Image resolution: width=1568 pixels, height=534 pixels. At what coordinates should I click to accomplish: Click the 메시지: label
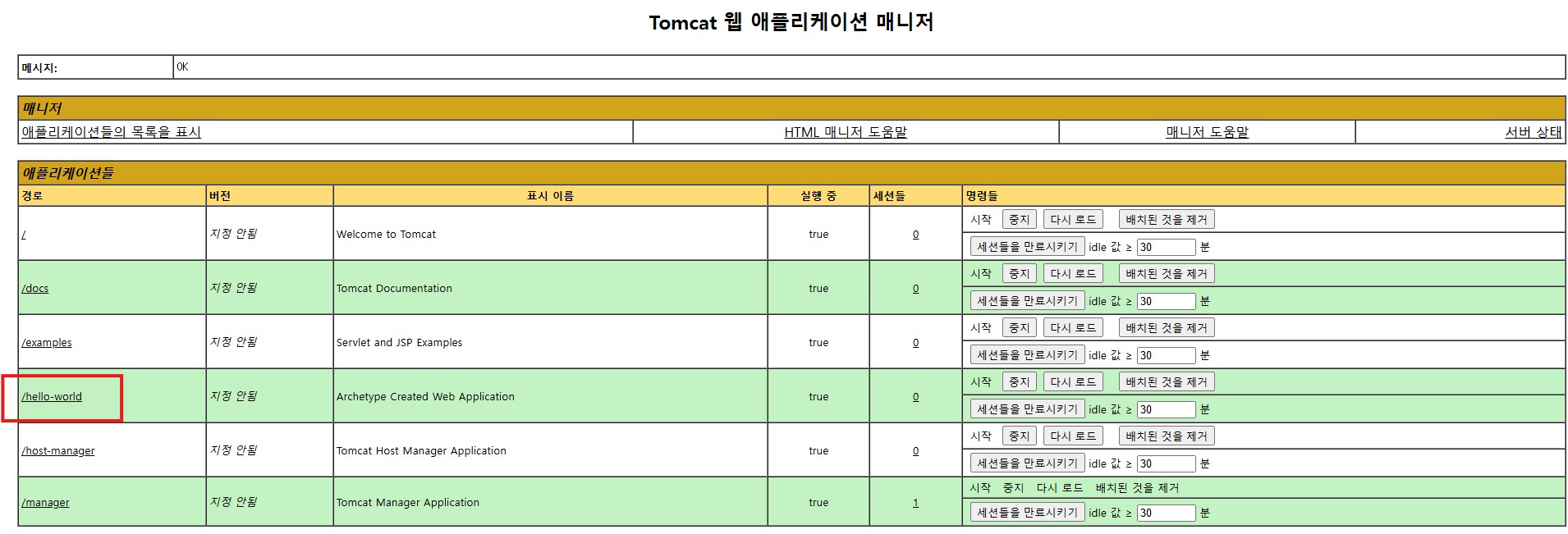click(39, 68)
